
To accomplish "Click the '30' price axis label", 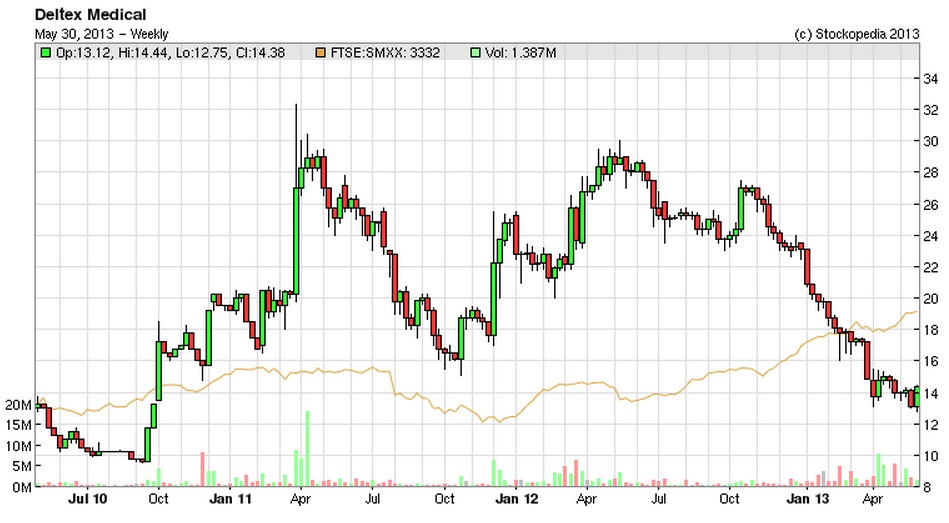I will [x=930, y=142].
